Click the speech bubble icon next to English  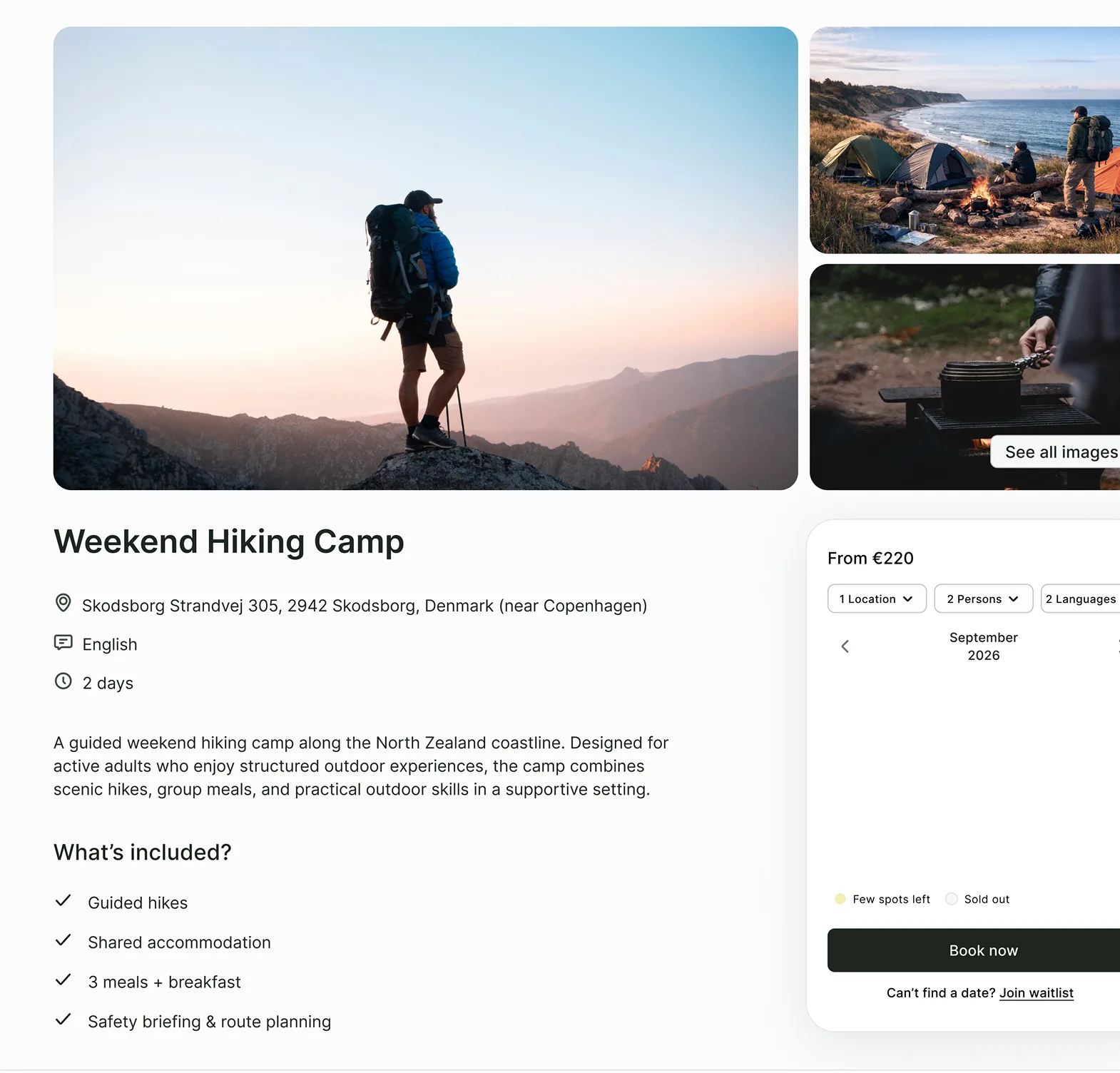[x=63, y=643]
